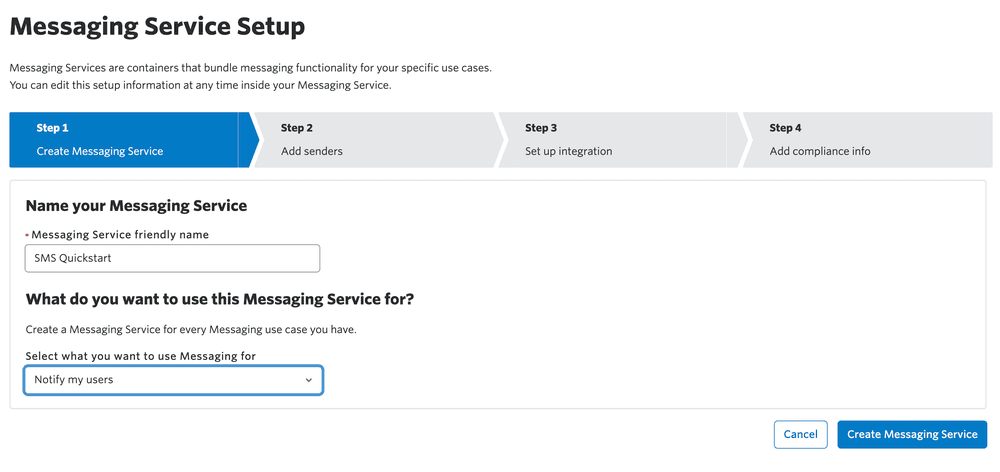Open the 'Notify my users' dropdown

pyautogui.click(x=172, y=380)
